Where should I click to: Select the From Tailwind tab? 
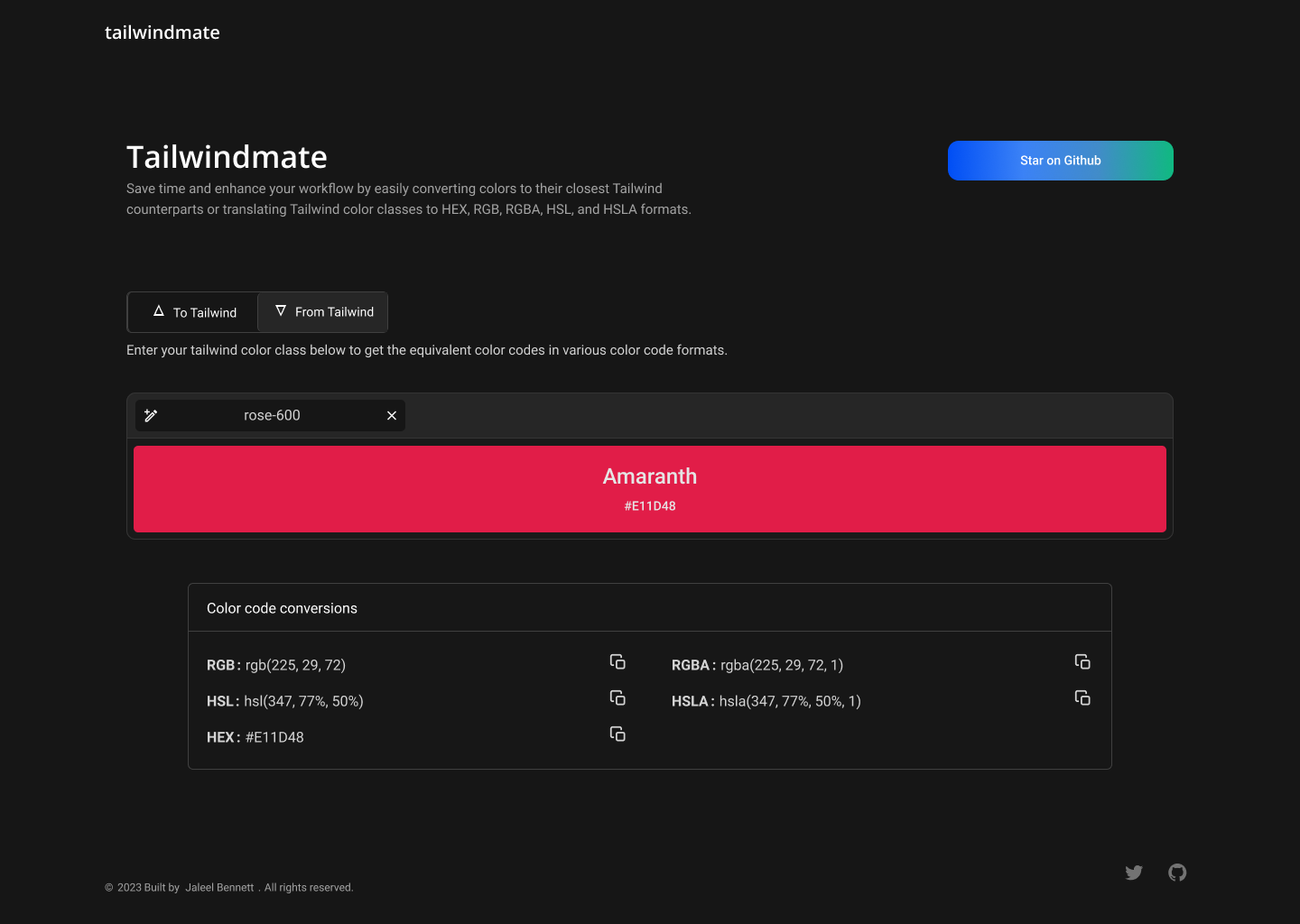click(323, 312)
